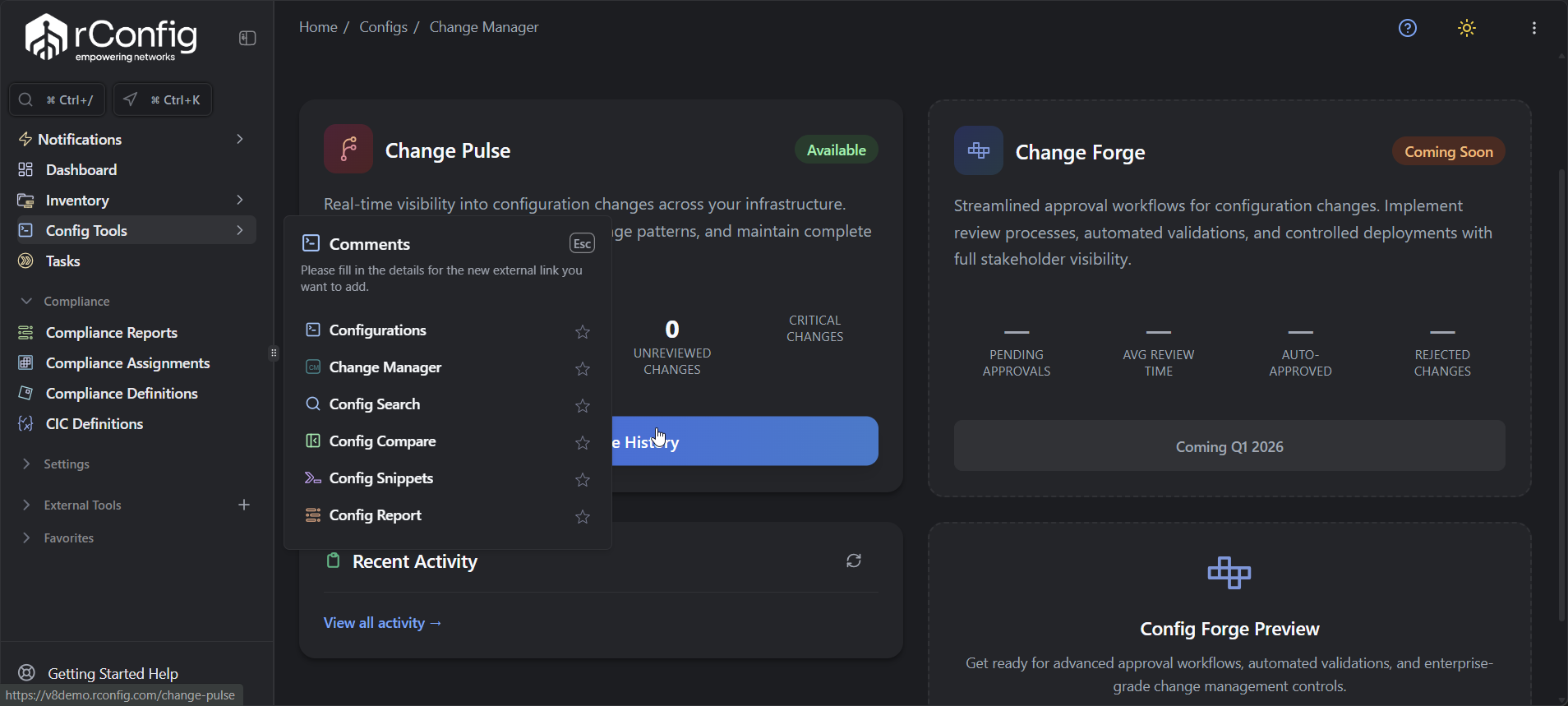Add external tool with plus icon
1568x706 pixels.
pos(244,505)
